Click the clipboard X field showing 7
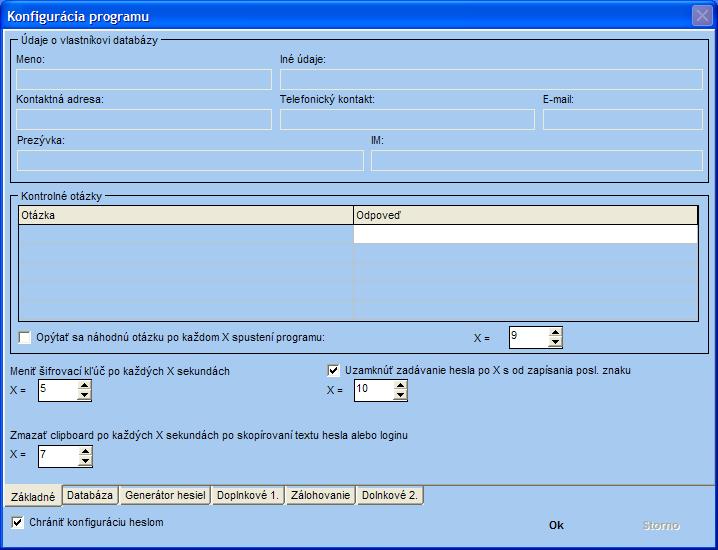Image resolution: width=718 pixels, height=550 pixels. (x=59, y=457)
